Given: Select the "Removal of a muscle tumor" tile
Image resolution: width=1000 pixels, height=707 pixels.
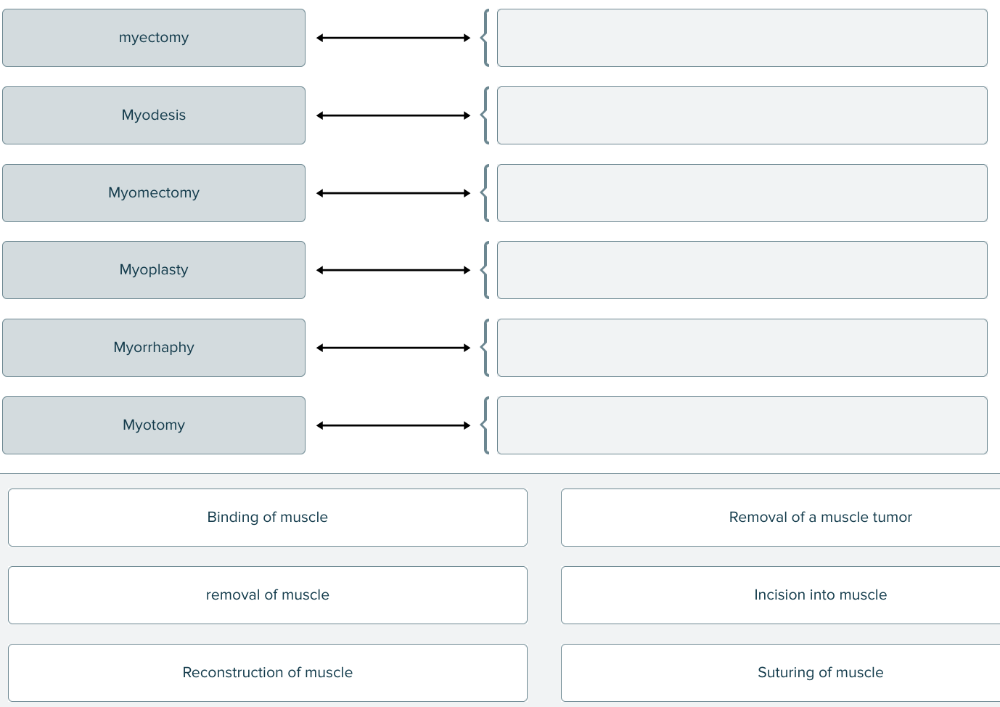Looking at the screenshot, I should point(780,517).
